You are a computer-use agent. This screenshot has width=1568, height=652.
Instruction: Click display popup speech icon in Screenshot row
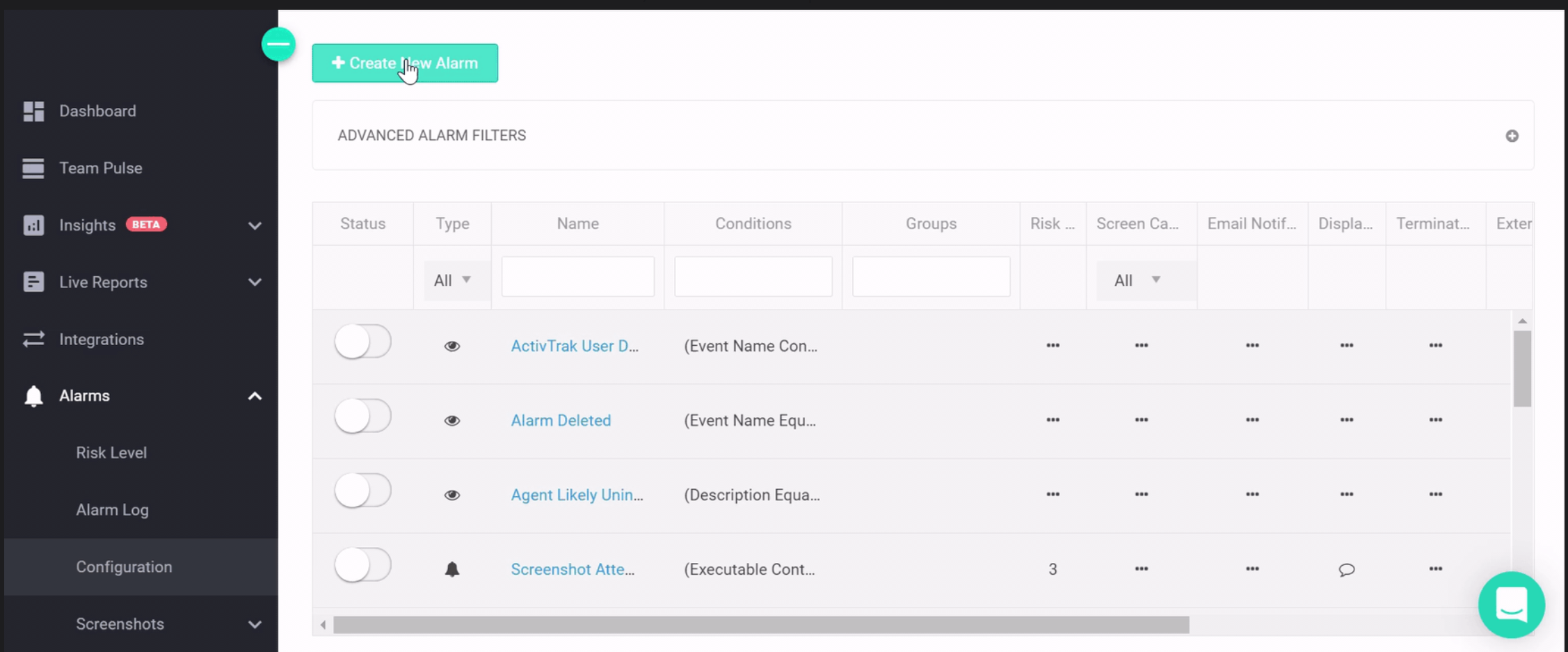[x=1347, y=570]
